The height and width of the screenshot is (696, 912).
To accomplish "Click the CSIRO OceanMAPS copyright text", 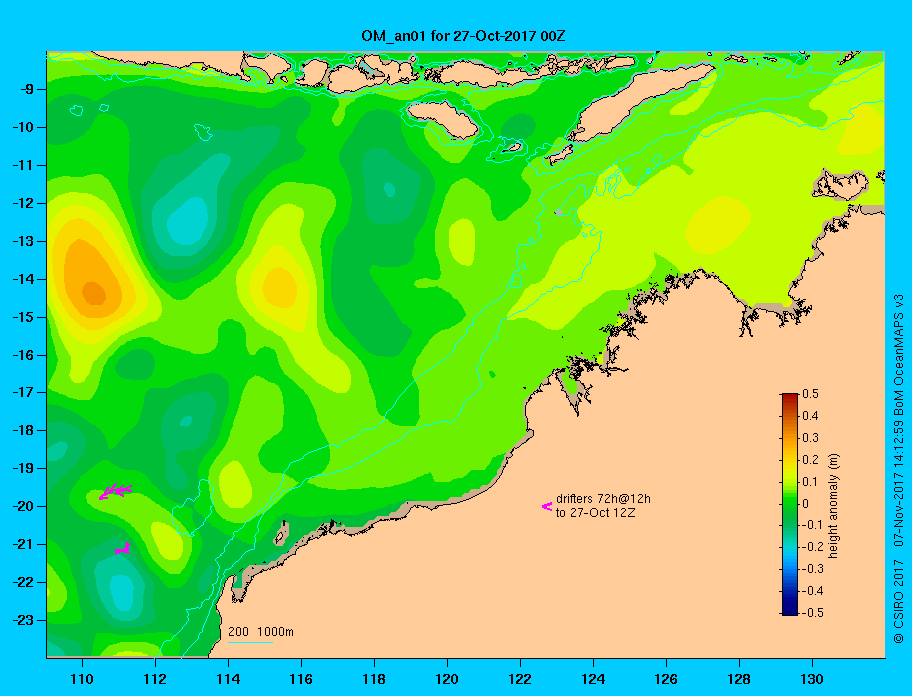I will 899,469.
